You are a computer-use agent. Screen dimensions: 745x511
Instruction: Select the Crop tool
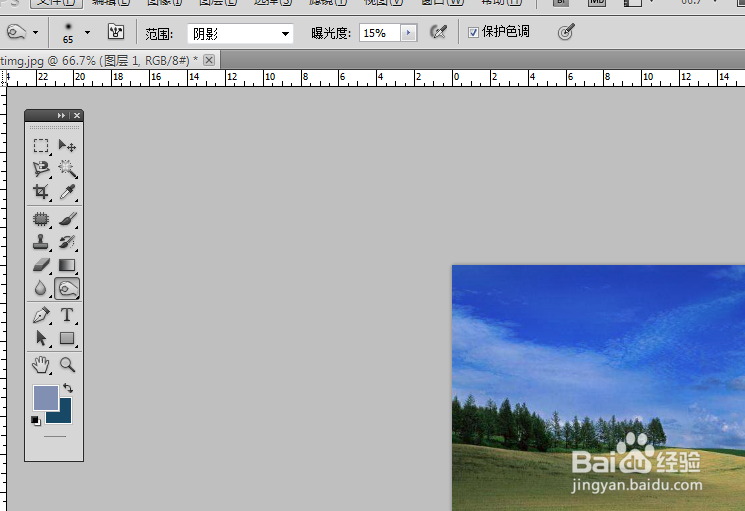(x=41, y=192)
